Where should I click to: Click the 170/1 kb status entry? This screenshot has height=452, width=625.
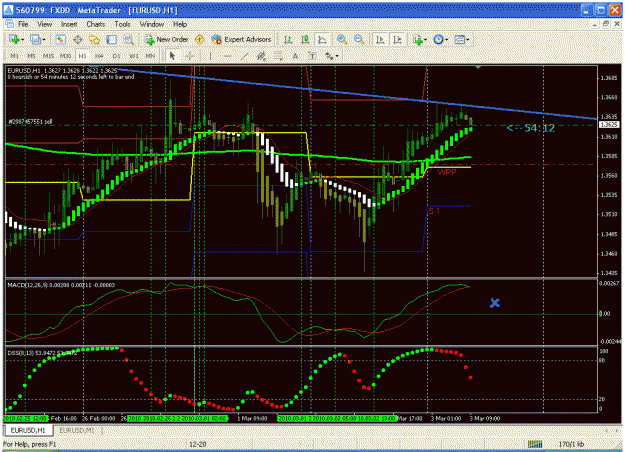click(x=571, y=444)
